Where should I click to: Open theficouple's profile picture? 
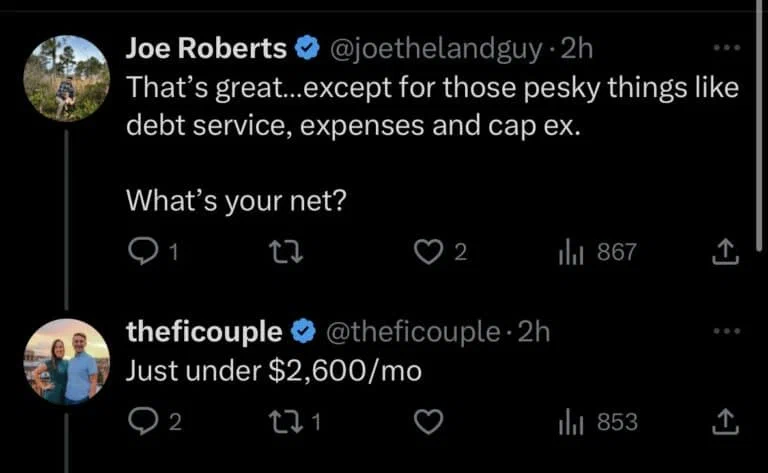66,361
